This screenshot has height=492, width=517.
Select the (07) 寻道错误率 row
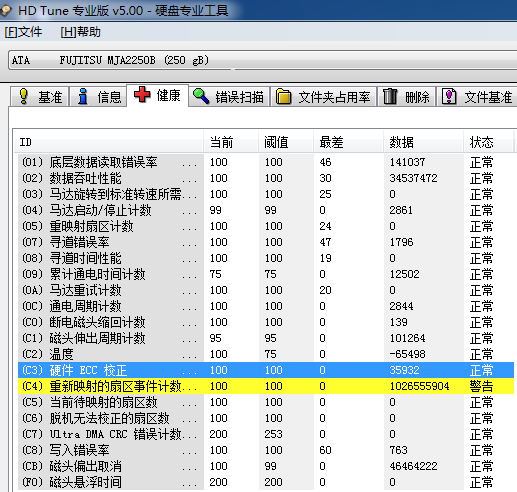[266, 242]
